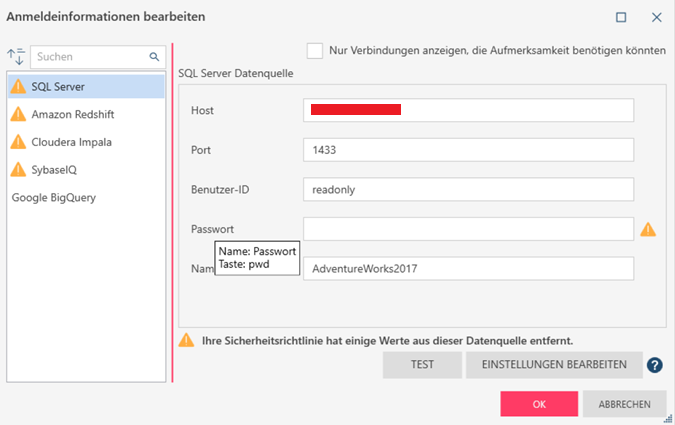675x425 pixels.
Task: Click the Benutzer-ID field with readonly
Action: [468, 189]
